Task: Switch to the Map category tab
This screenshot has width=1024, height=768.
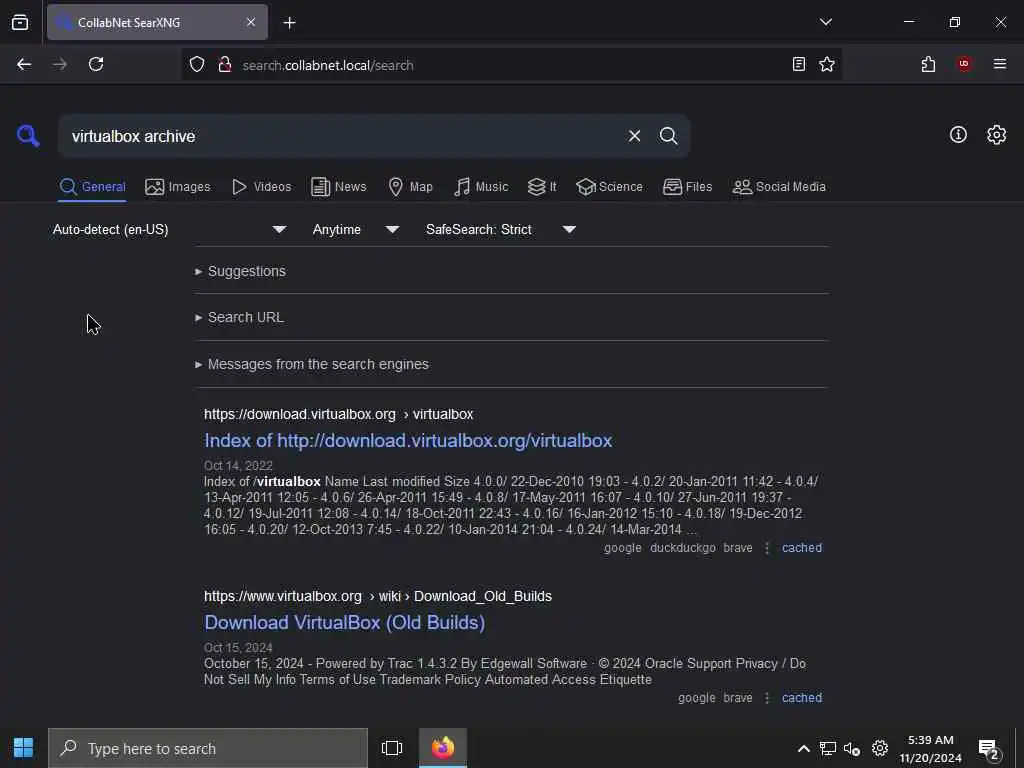Action: pyautogui.click(x=410, y=187)
